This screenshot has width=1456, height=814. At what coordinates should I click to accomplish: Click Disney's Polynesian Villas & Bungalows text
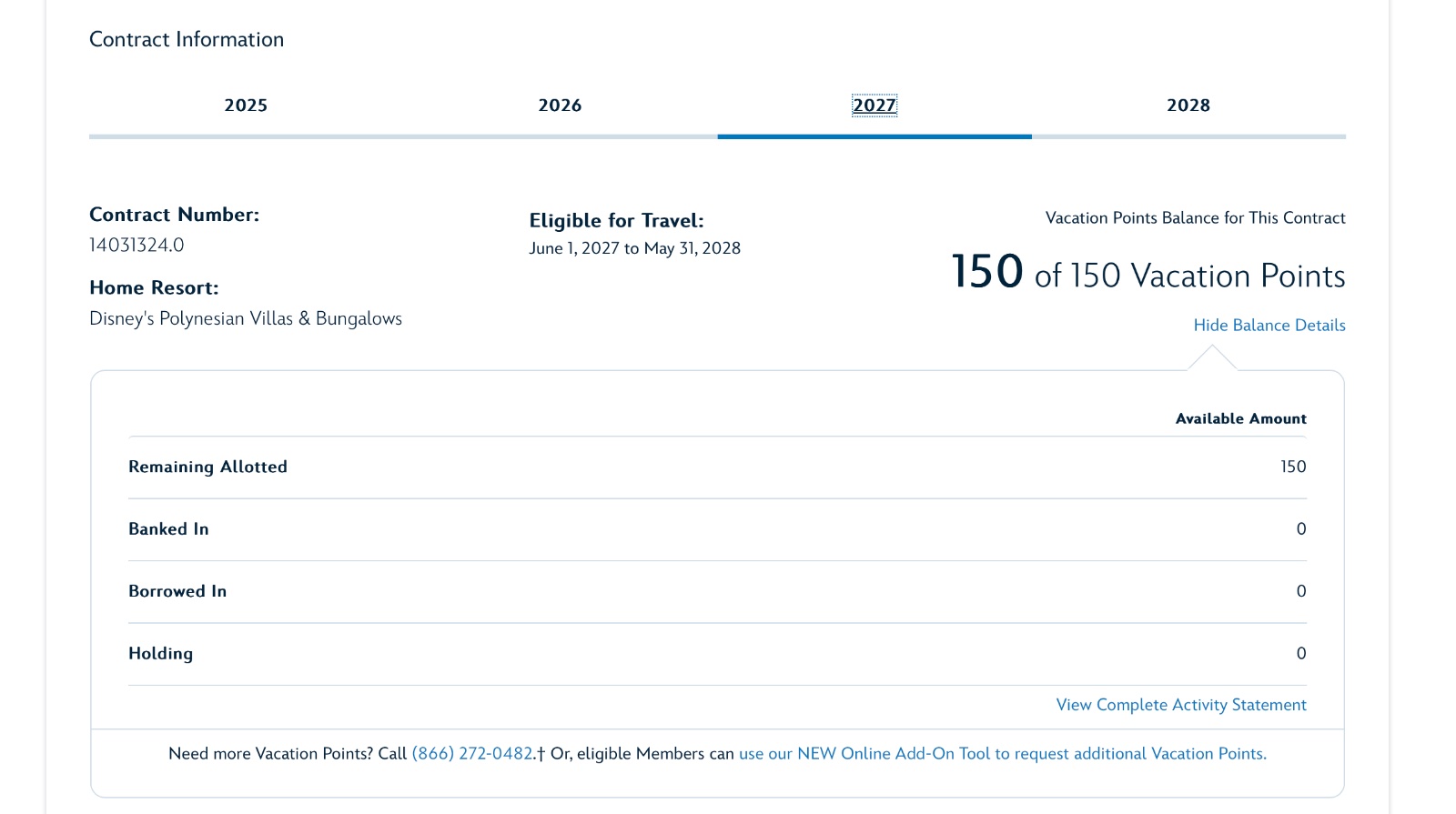[x=246, y=319]
